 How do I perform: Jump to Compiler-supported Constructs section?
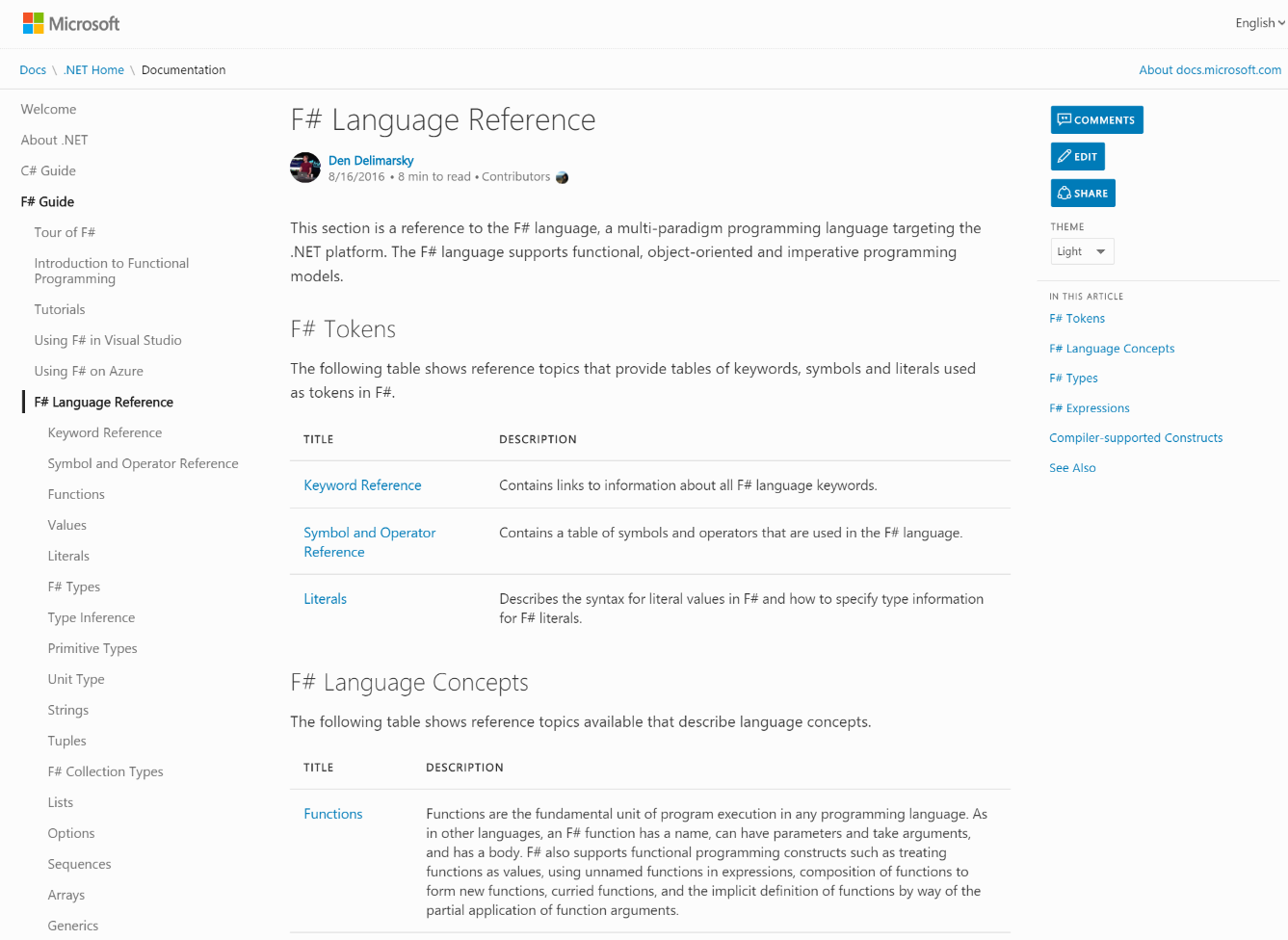point(1136,438)
